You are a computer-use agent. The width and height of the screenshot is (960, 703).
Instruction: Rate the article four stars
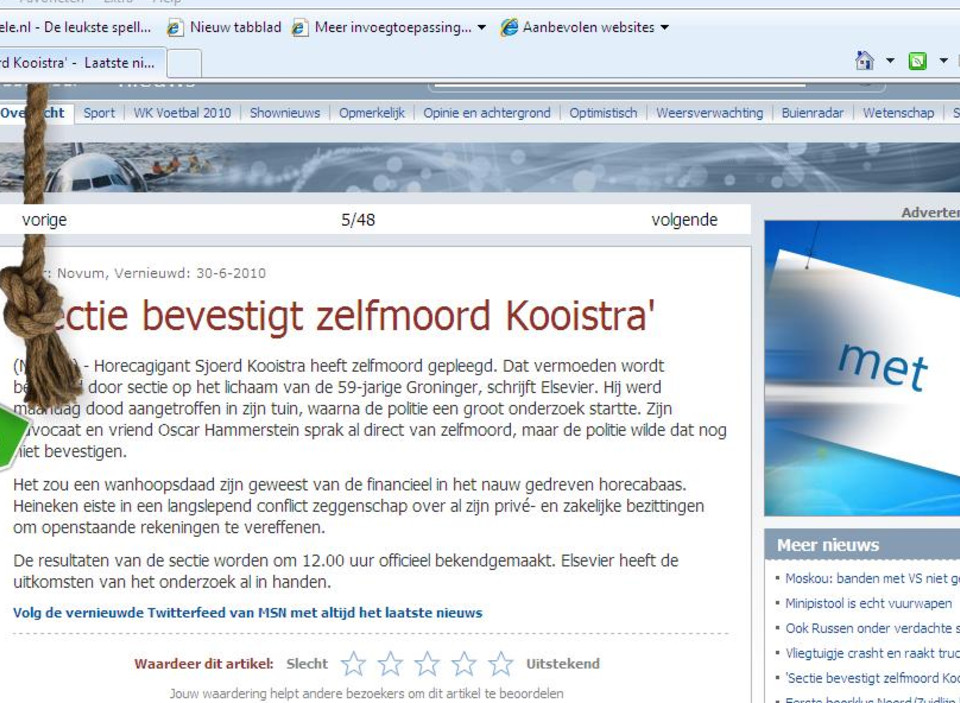[463, 663]
